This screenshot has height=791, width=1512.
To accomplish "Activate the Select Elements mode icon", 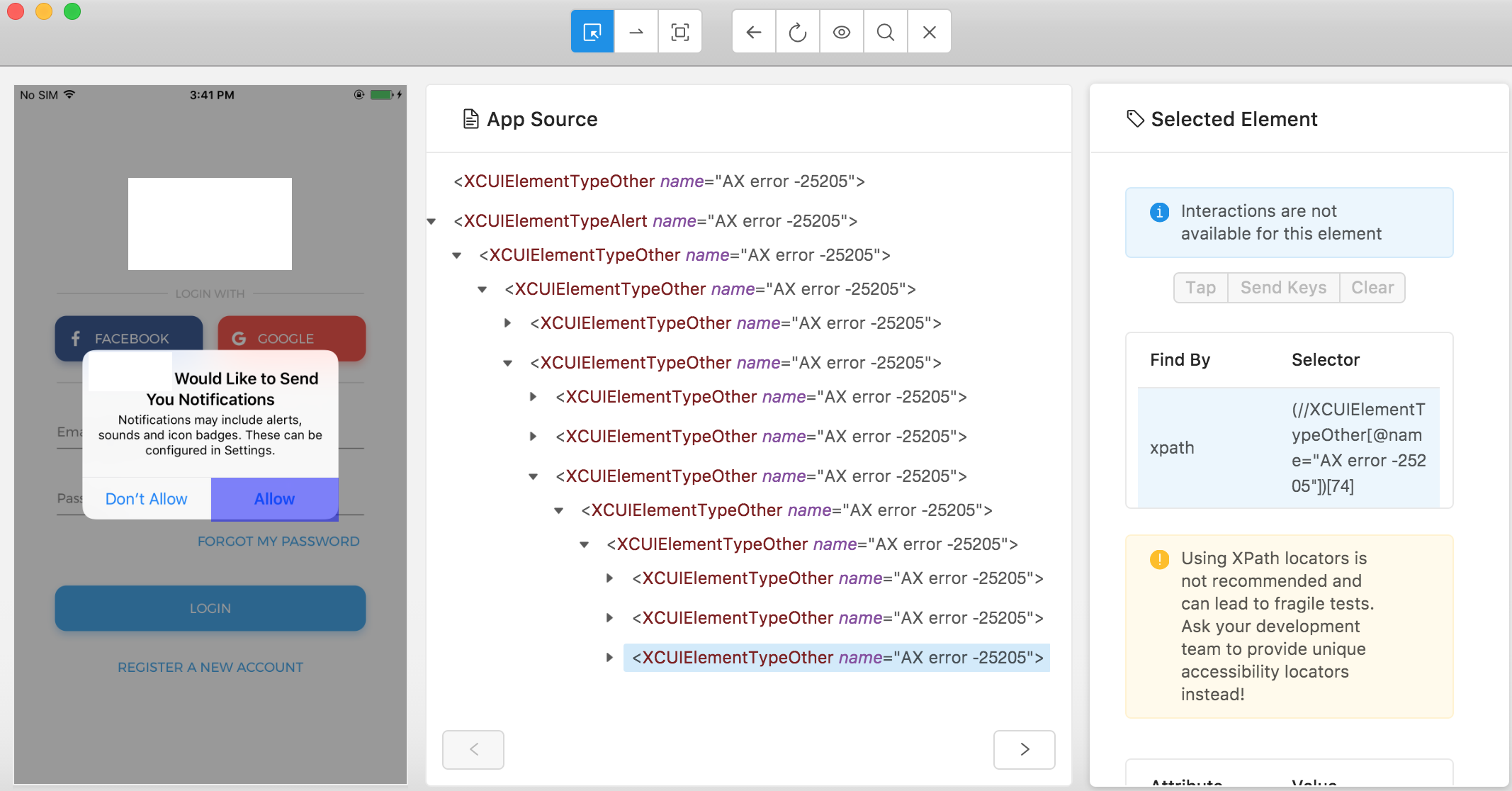I will click(592, 32).
